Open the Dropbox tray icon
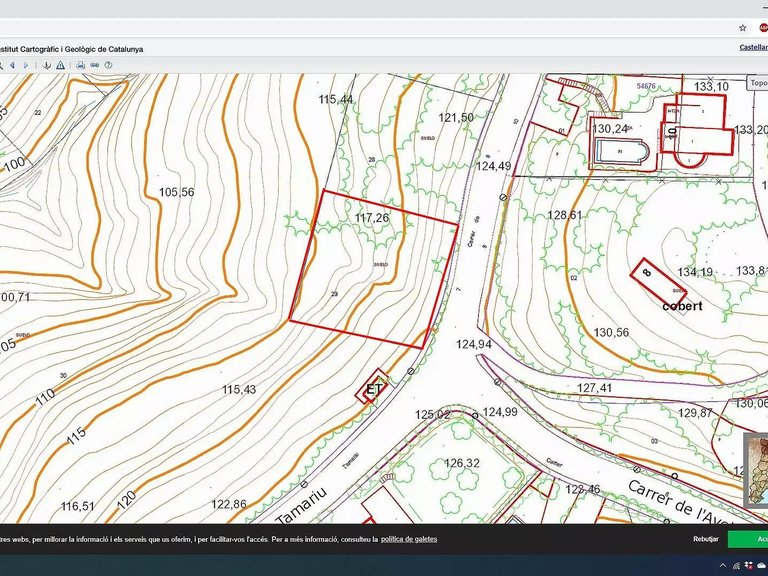The width and height of the screenshot is (768, 576). tap(748, 566)
